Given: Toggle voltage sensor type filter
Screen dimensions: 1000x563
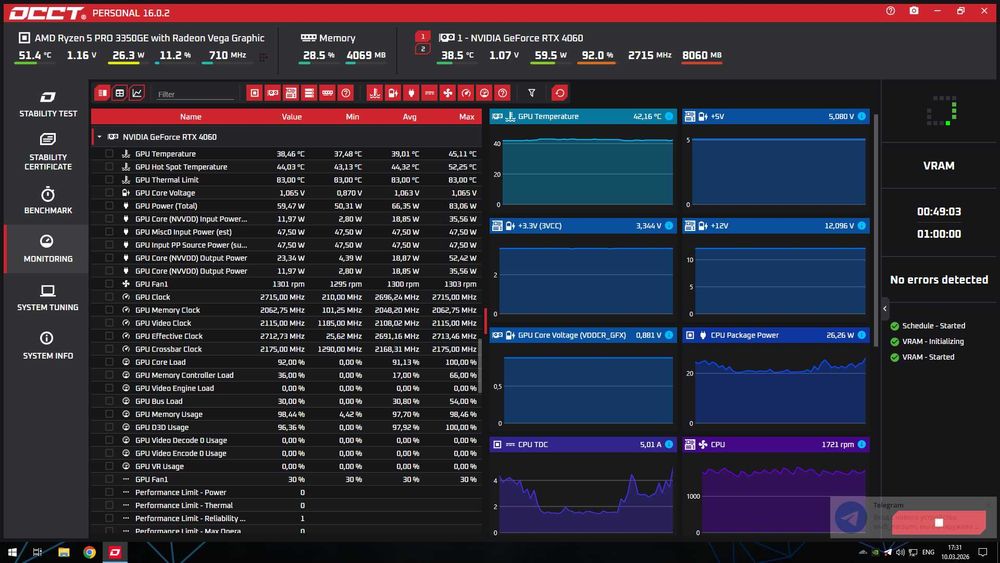Looking at the screenshot, I should [x=393, y=93].
